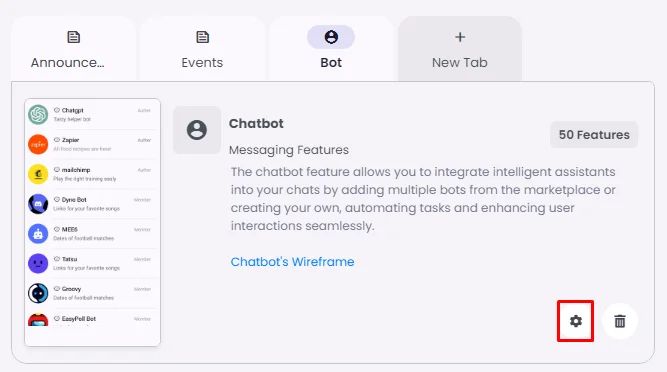Switch to the Events tab
The height and width of the screenshot is (372, 667).
click(202, 49)
